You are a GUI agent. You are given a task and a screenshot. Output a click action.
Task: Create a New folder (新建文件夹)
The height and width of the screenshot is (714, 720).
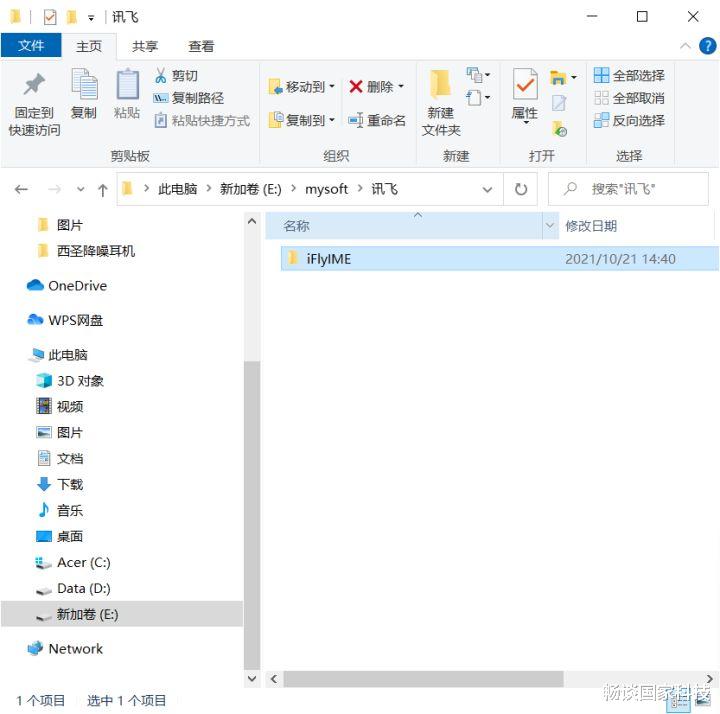pyautogui.click(x=441, y=103)
